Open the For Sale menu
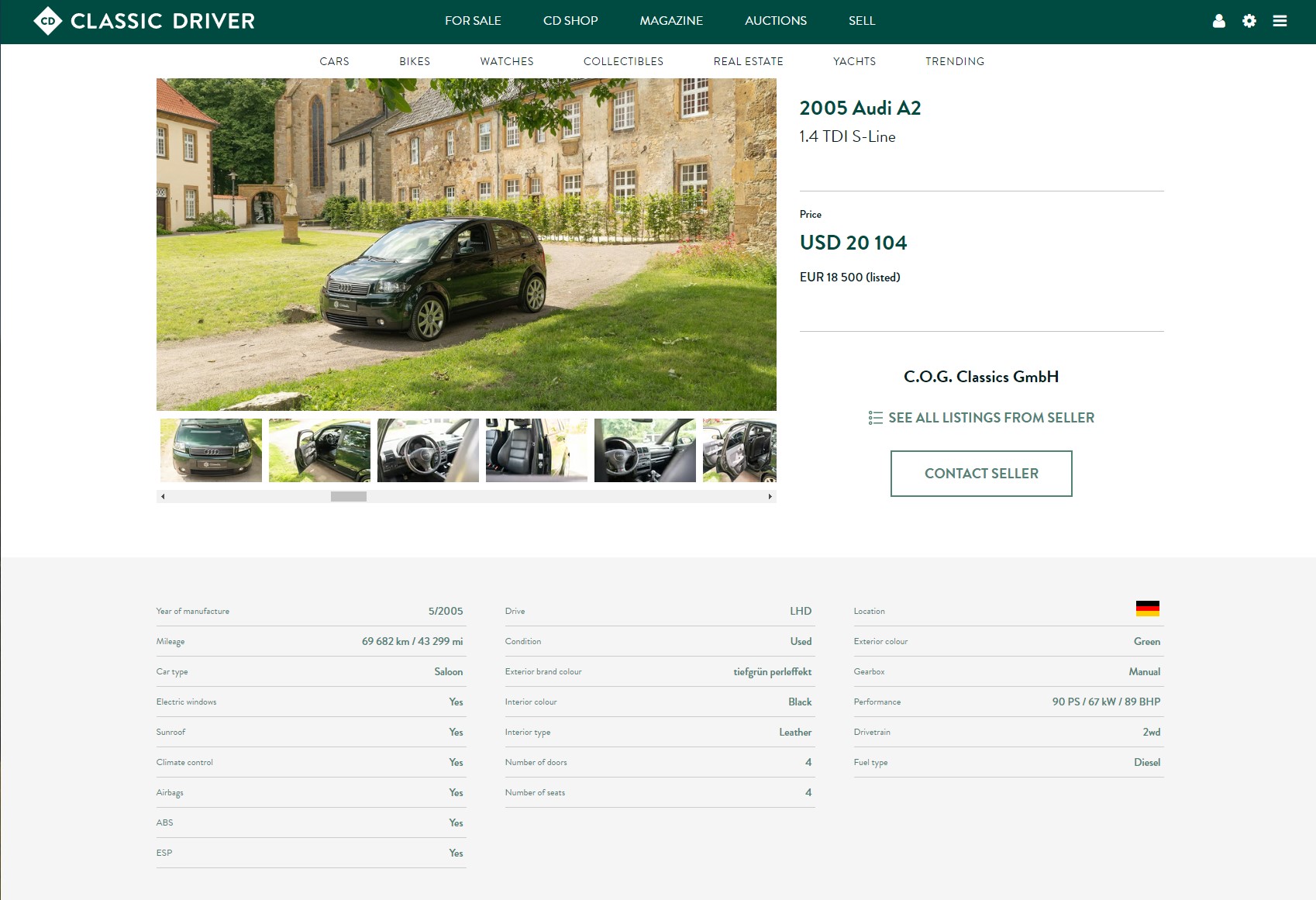 pos(473,21)
